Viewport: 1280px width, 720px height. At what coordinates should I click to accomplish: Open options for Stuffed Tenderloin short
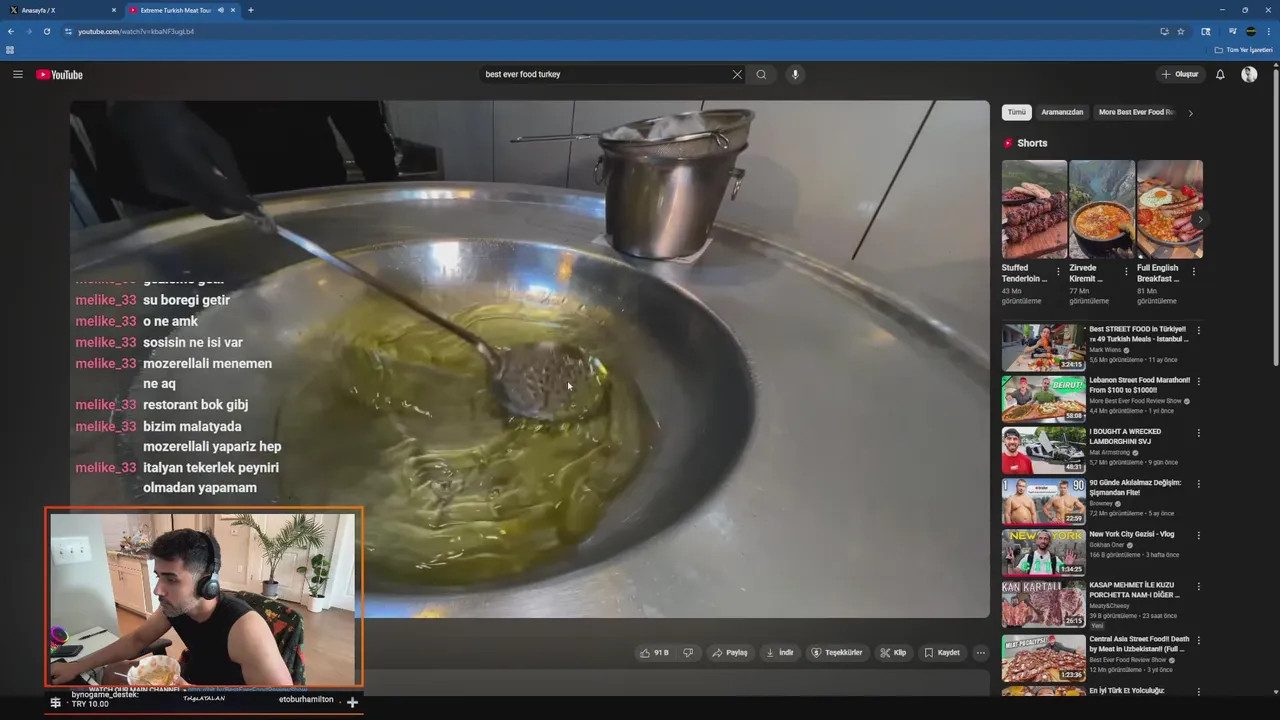[x=1059, y=271]
